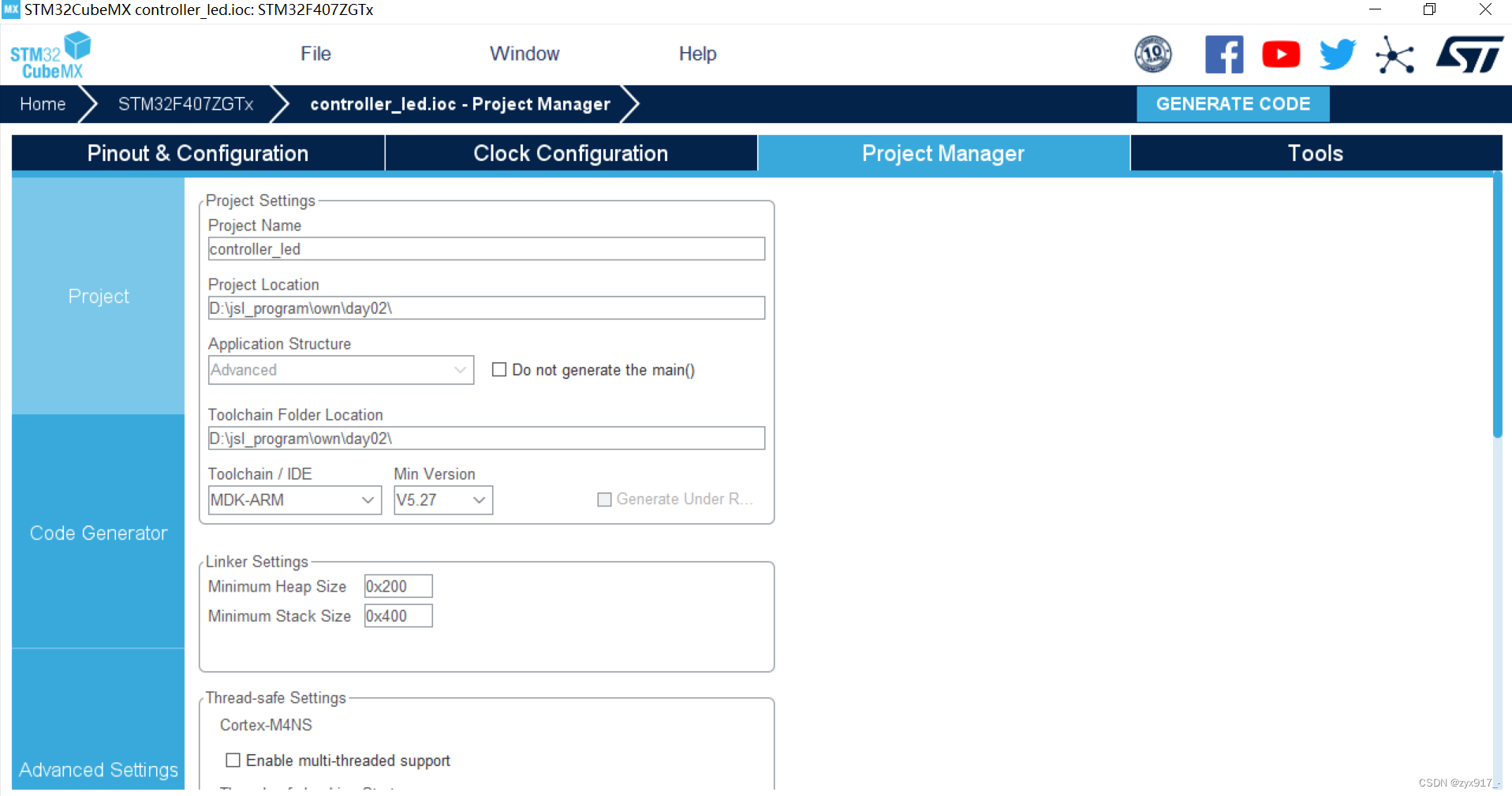Click the STM32F407ZGTx breadcrumb
Screen dimensions: 1512x796
(186, 104)
